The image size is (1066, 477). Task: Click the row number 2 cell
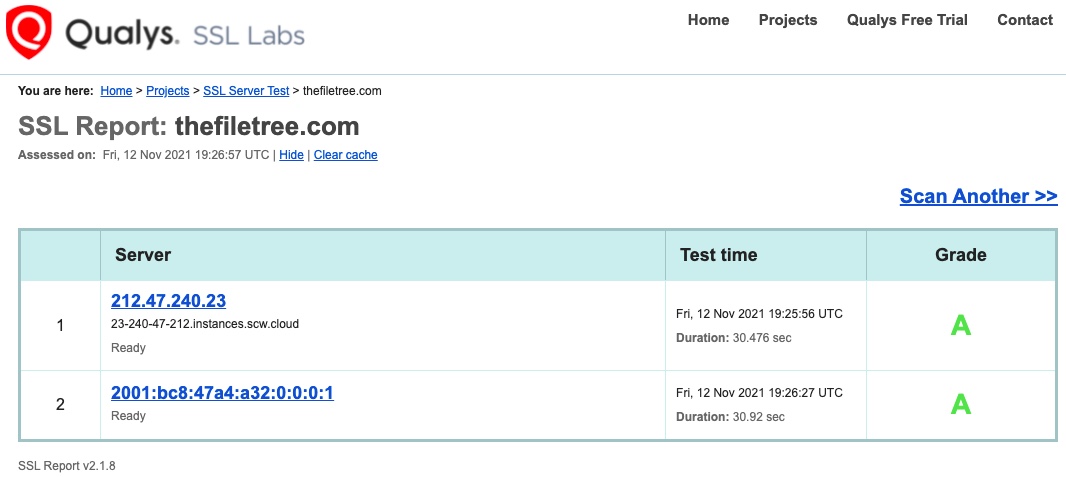coord(60,405)
